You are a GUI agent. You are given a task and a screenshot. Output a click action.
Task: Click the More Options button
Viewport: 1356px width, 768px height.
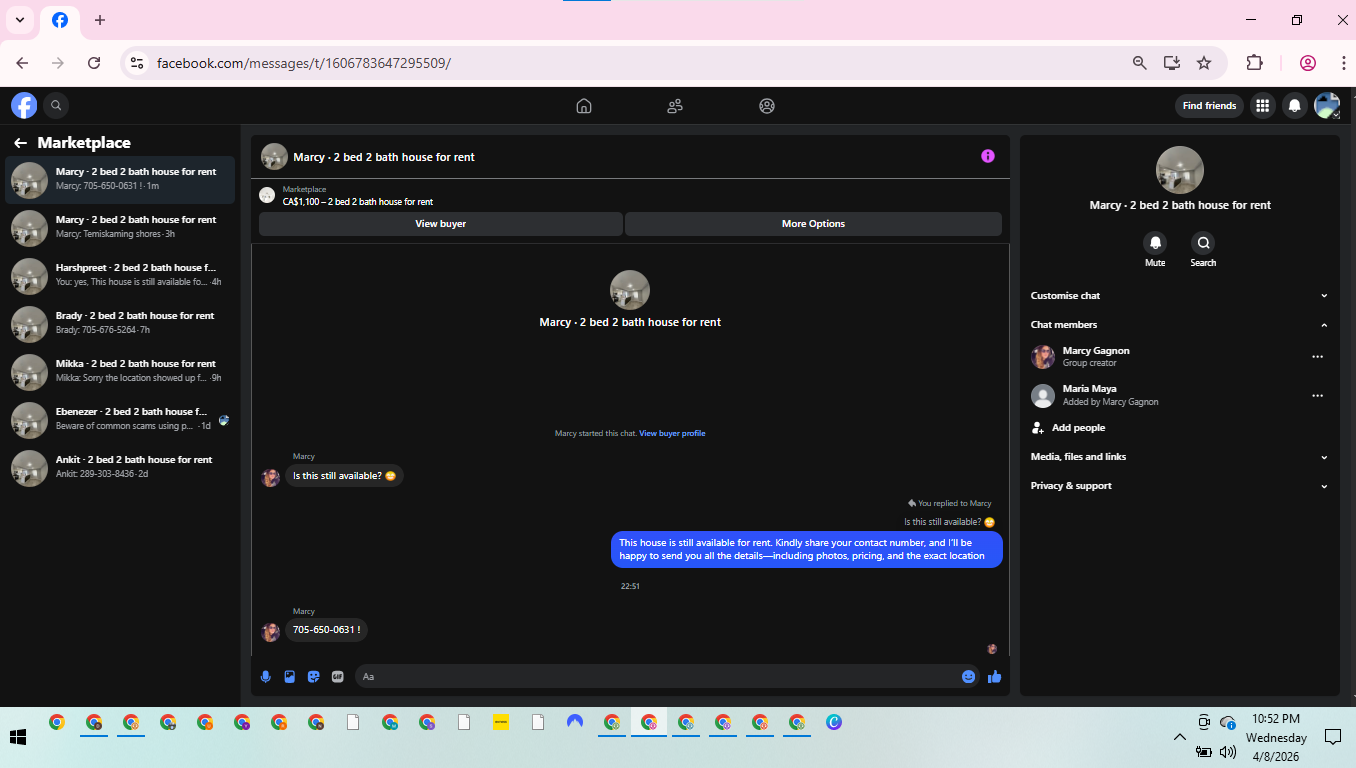(813, 224)
